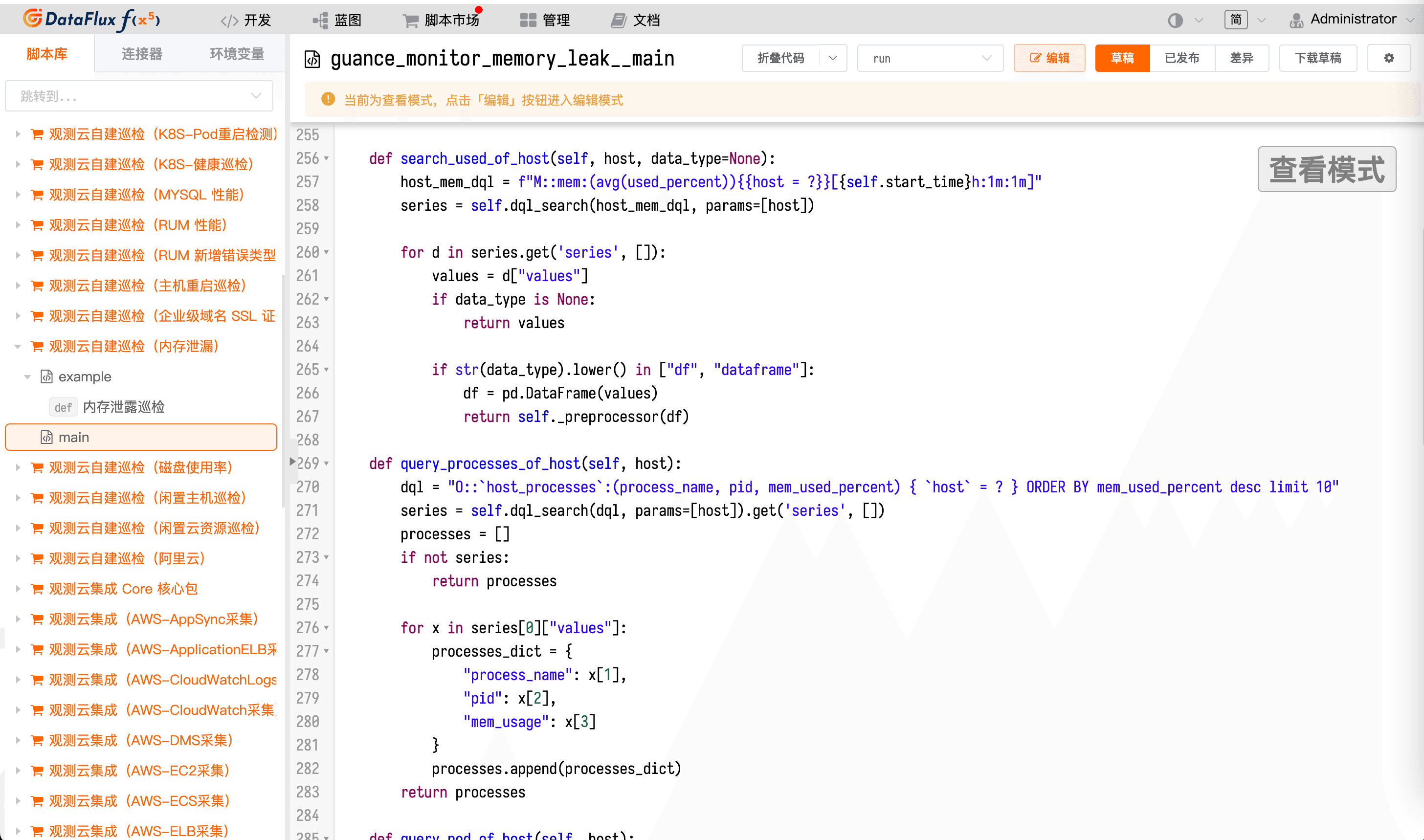
Task: Open the Administrator user menu
Action: click(x=1352, y=20)
